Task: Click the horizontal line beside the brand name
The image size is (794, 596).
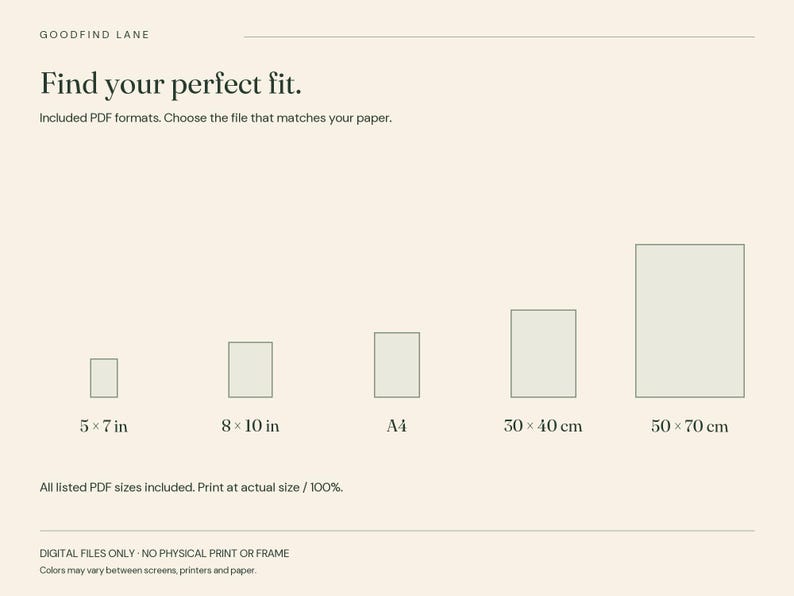Action: click(x=499, y=37)
